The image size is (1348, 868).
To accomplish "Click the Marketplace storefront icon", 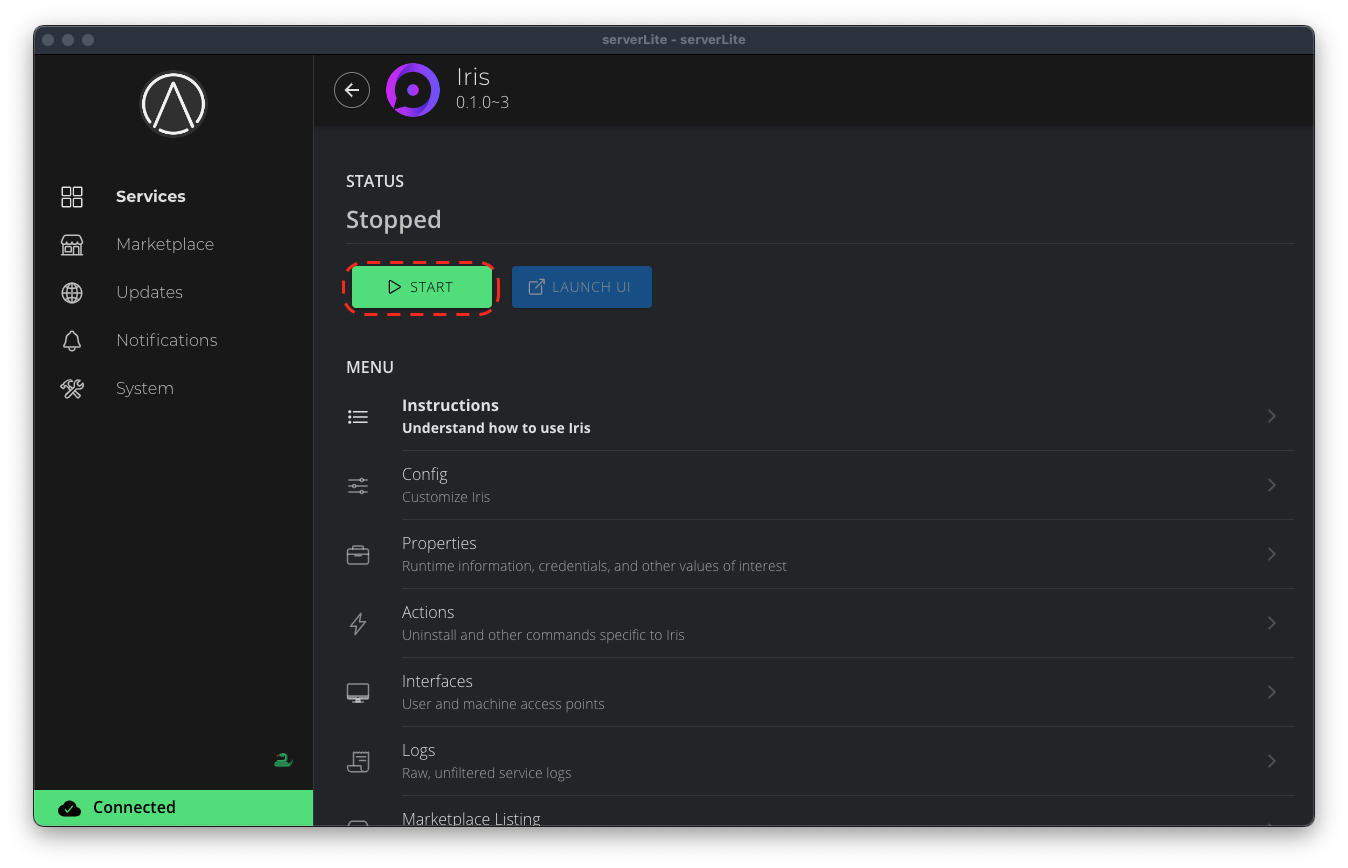I will pyautogui.click(x=72, y=244).
